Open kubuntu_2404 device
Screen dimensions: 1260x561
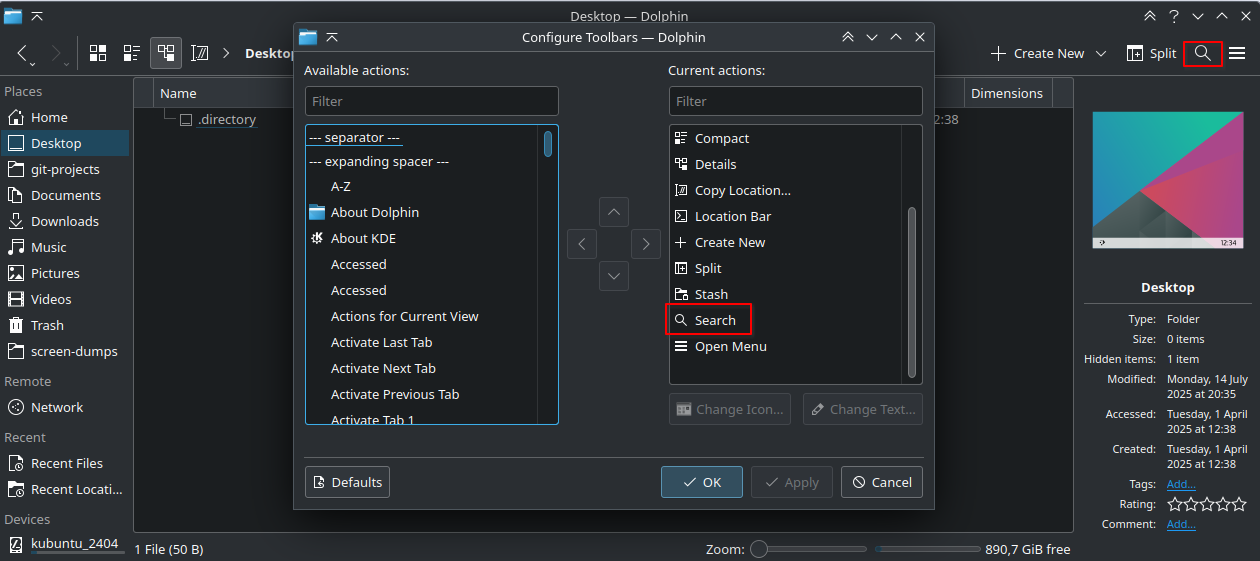(65, 543)
